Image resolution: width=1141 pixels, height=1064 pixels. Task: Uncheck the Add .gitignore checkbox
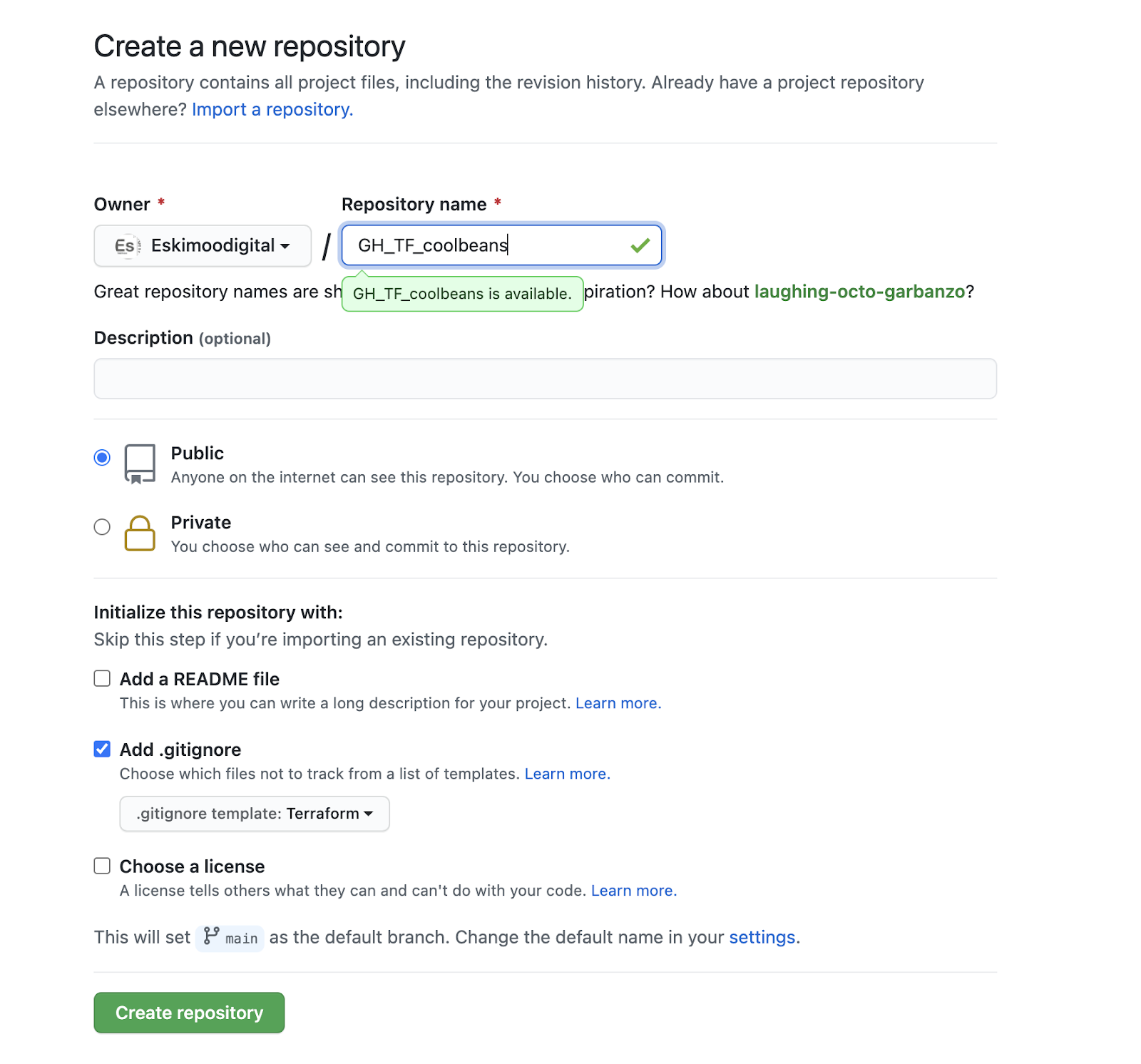pos(102,749)
